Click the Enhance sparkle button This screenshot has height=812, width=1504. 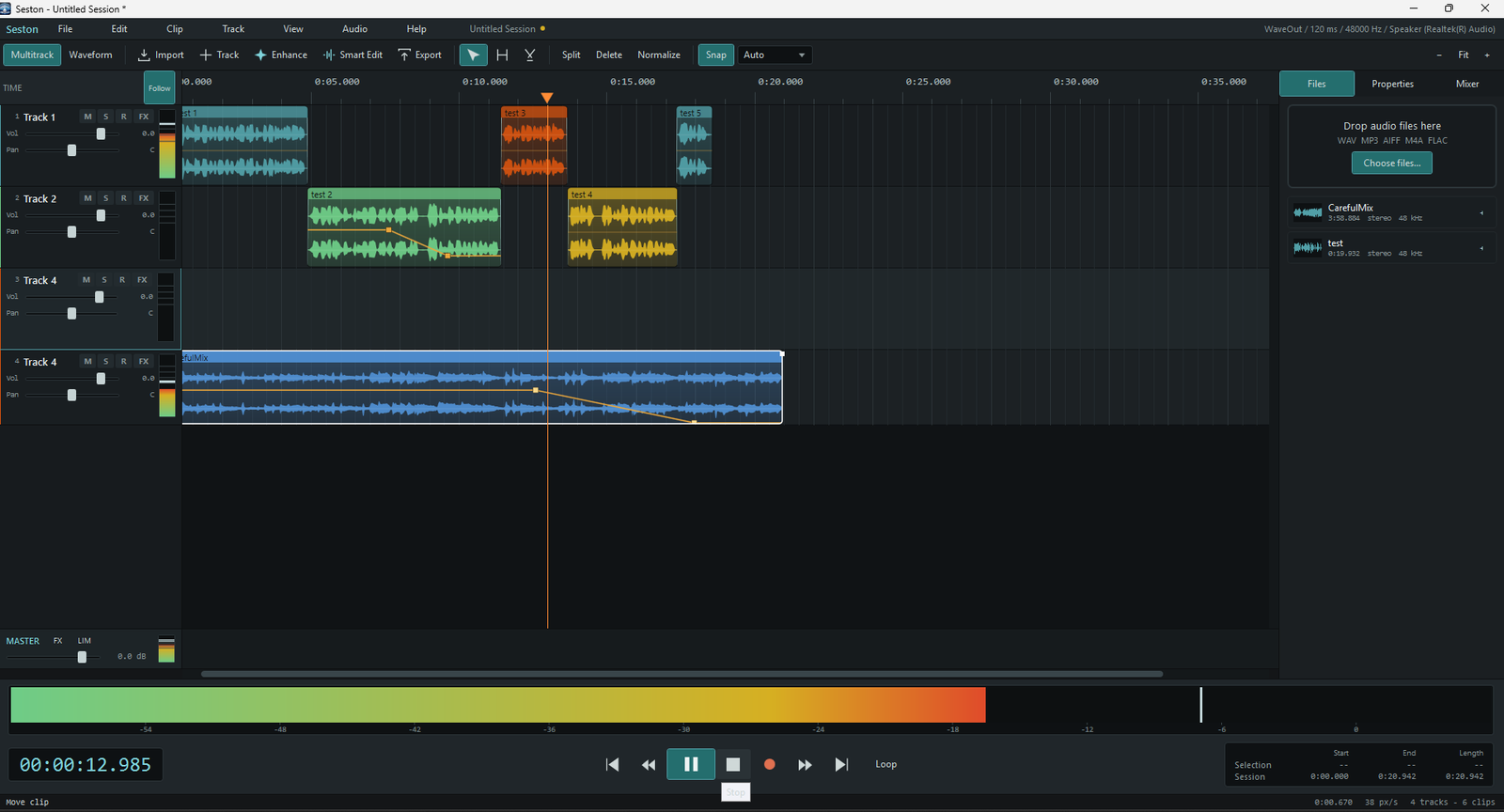tap(281, 55)
